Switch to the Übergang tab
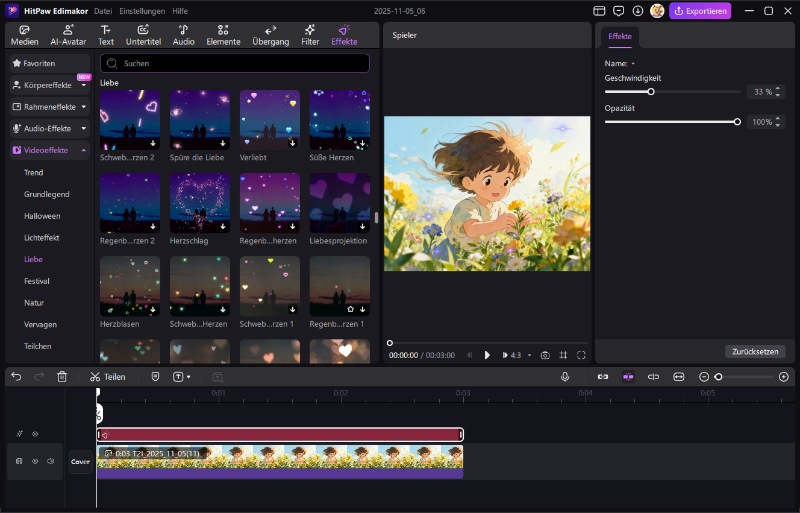The width and height of the screenshot is (800, 513). point(270,35)
